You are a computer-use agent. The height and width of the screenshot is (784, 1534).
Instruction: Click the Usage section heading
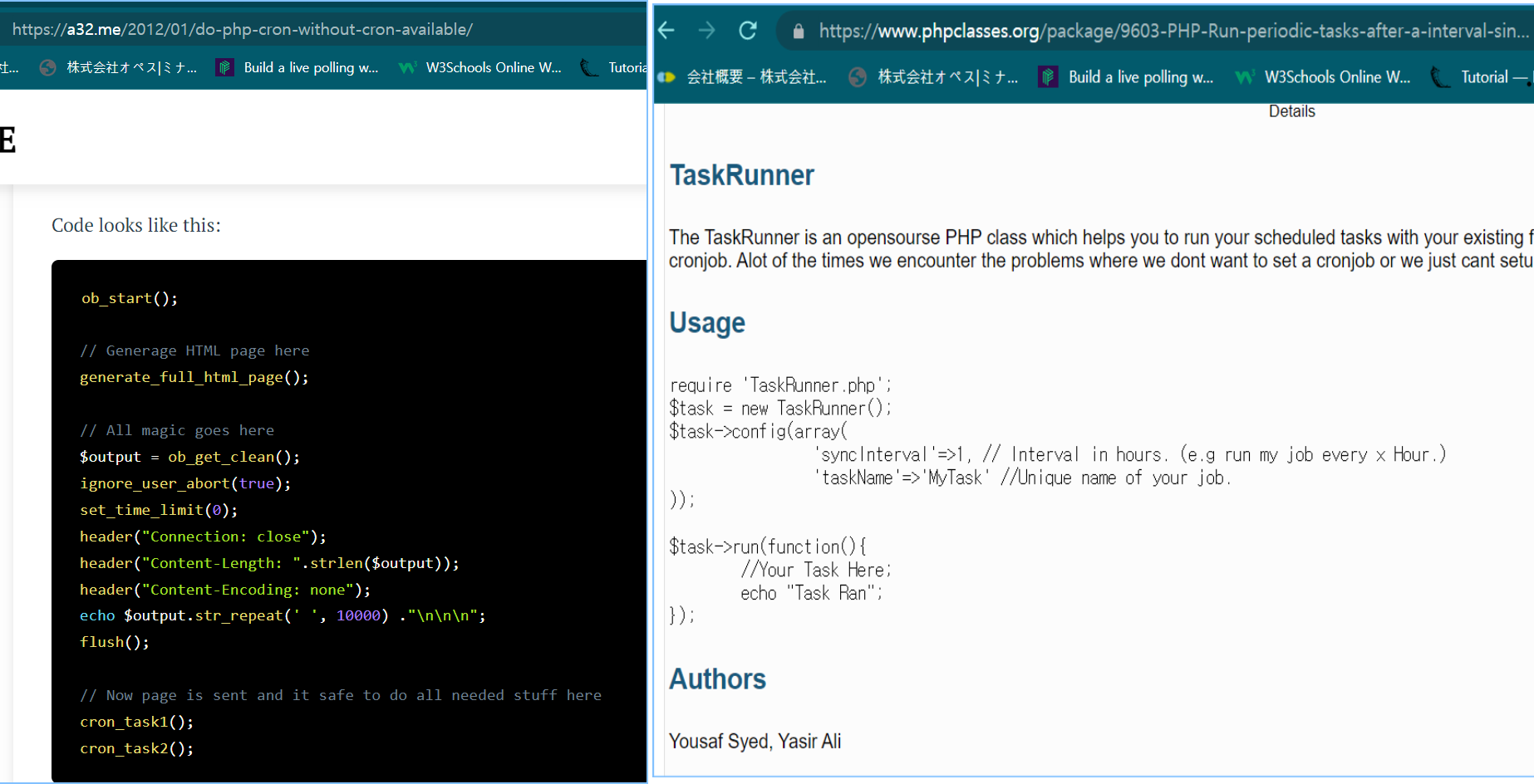707,322
